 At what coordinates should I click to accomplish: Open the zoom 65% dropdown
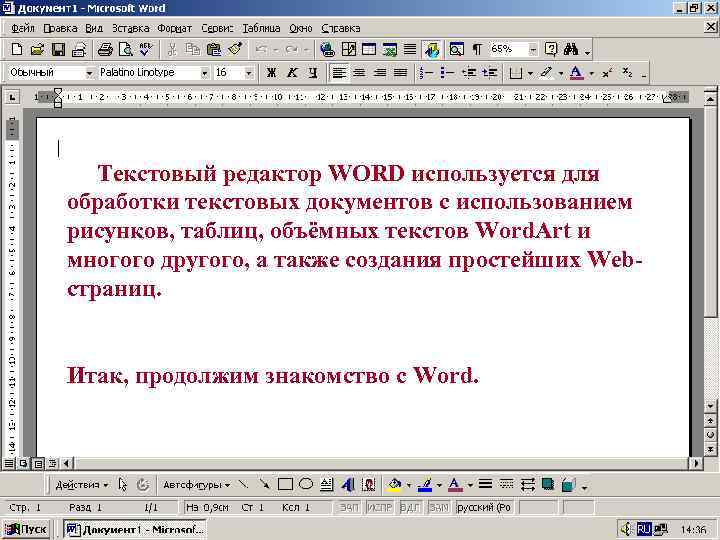click(x=533, y=49)
